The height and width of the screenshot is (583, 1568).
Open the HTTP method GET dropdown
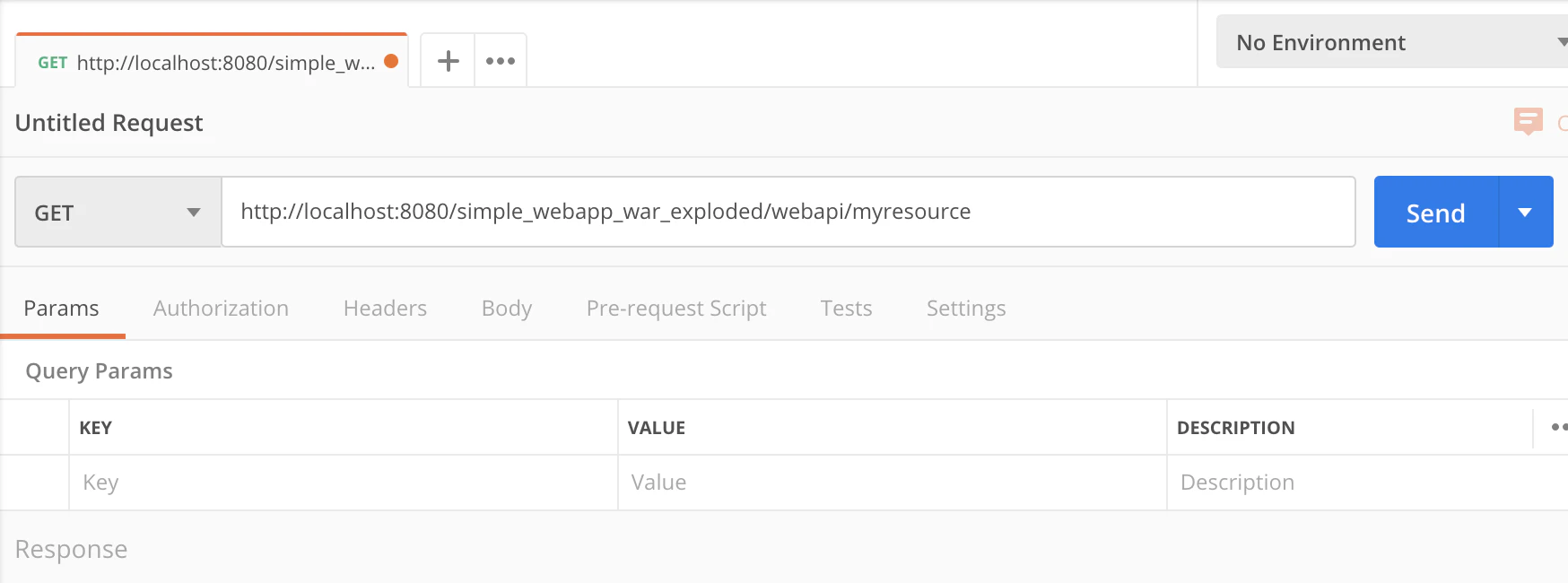coord(118,212)
